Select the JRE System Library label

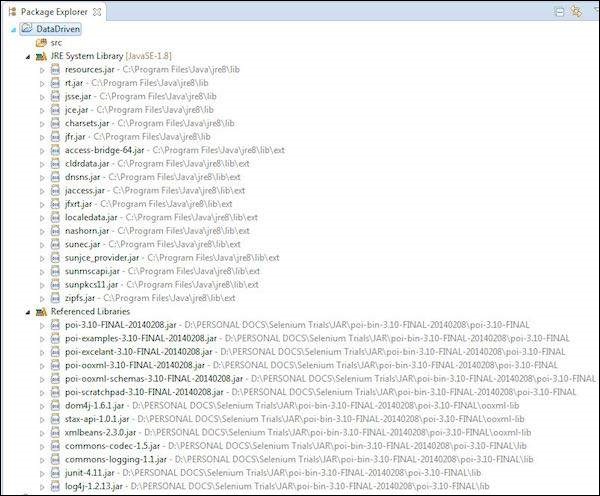pyautogui.click(x=111, y=56)
